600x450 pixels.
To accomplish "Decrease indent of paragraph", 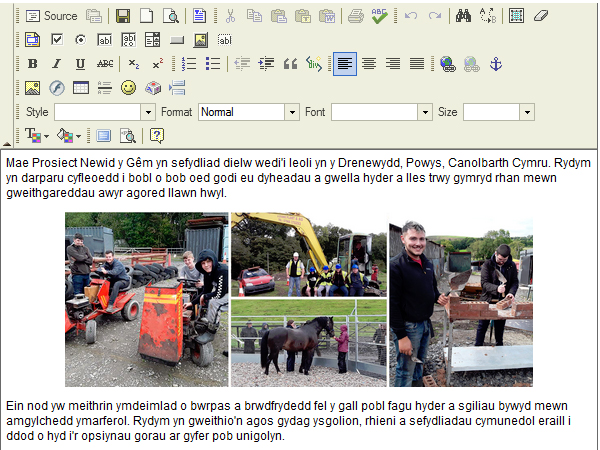I will (242, 64).
